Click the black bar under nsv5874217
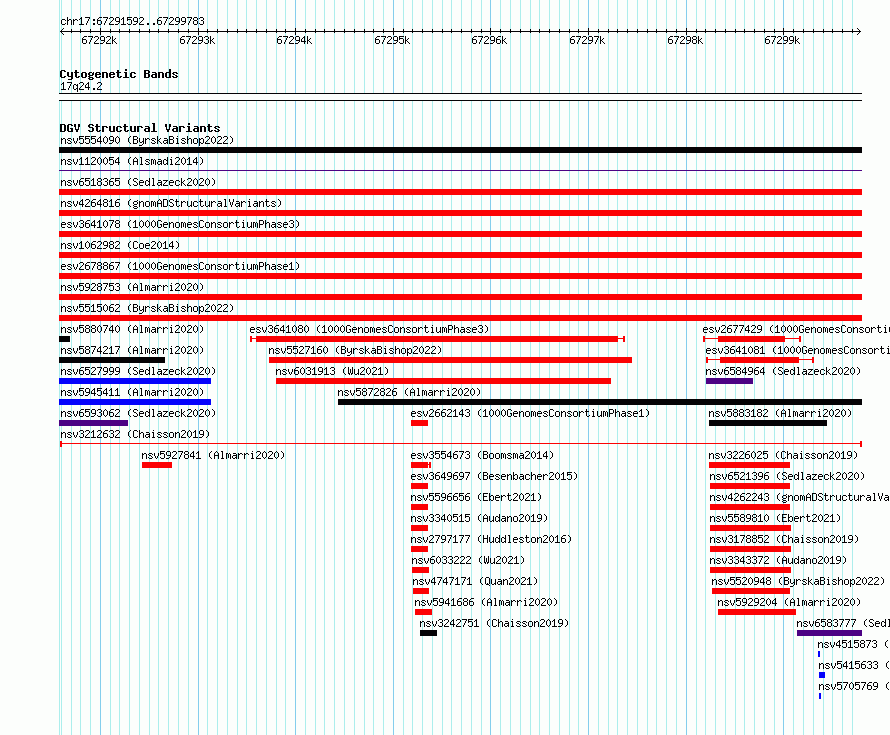890x735 pixels. pos(112,360)
